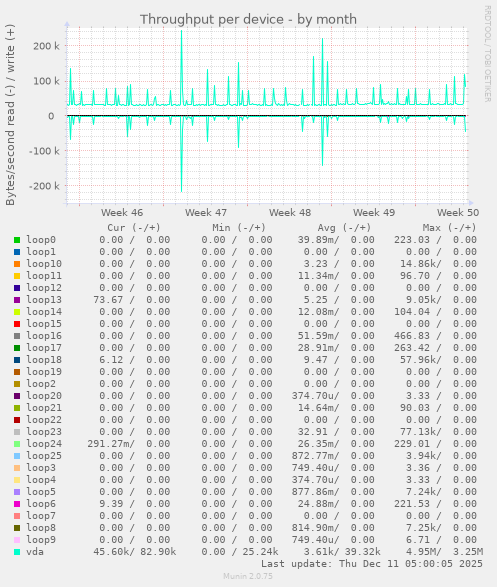This screenshot has height=587, width=497.
Task: Select the loop19 legend label
Action: (44, 371)
